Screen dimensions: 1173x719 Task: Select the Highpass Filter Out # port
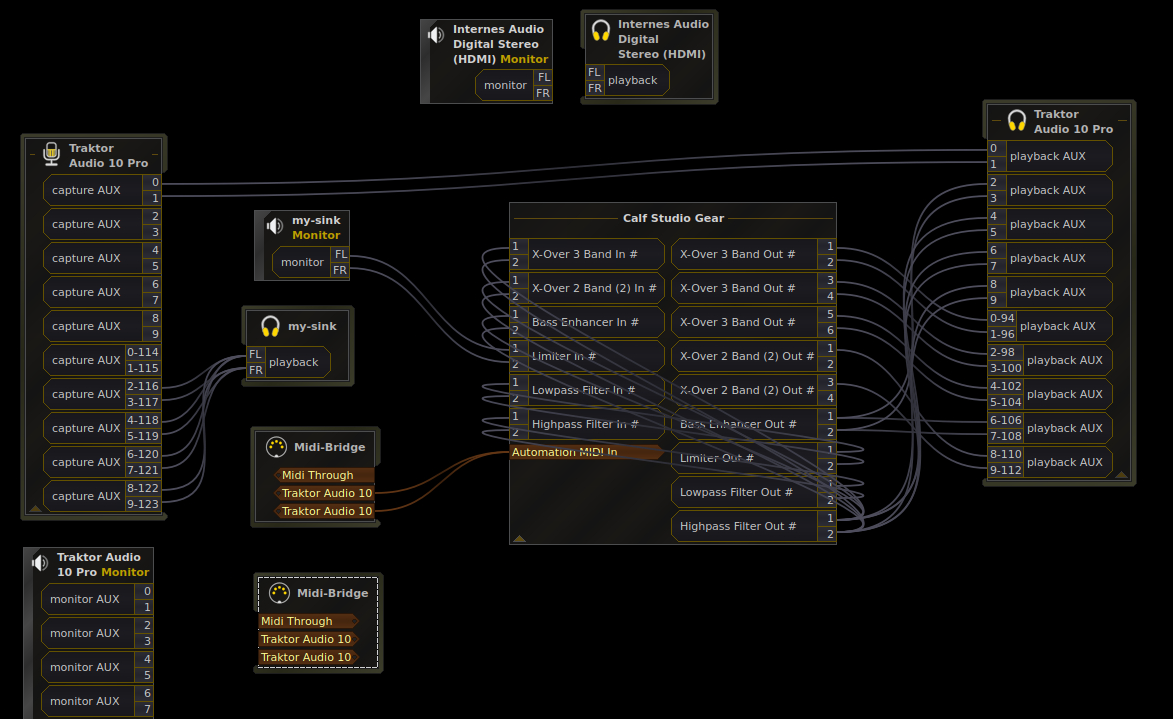(x=753, y=527)
